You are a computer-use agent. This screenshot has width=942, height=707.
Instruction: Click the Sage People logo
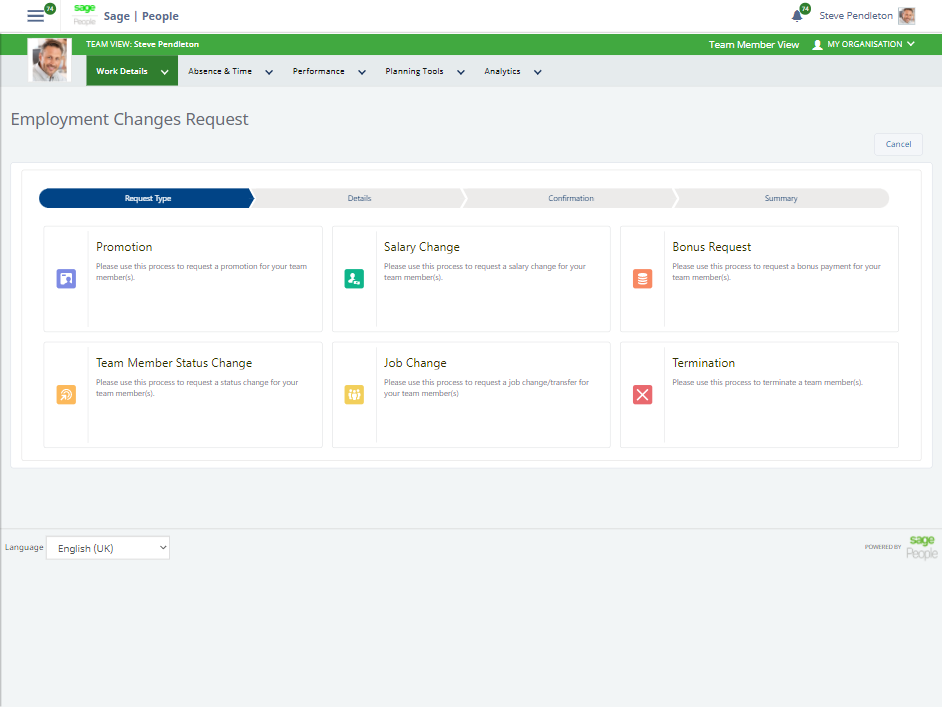[x=84, y=15]
